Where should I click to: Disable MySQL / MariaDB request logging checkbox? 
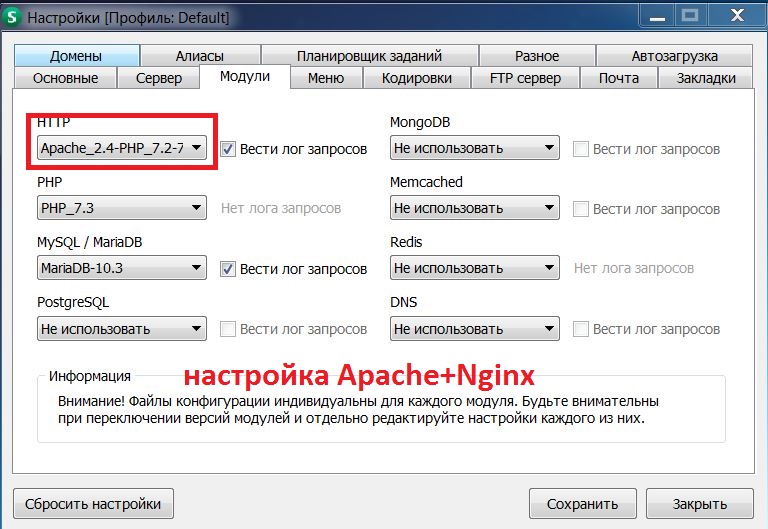click(228, 269)
